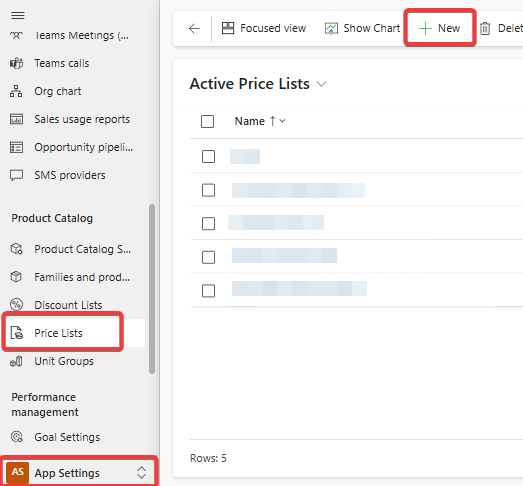Open the third price list name link
This screenshot has height=486, width=523.
[x=276, y=222]
